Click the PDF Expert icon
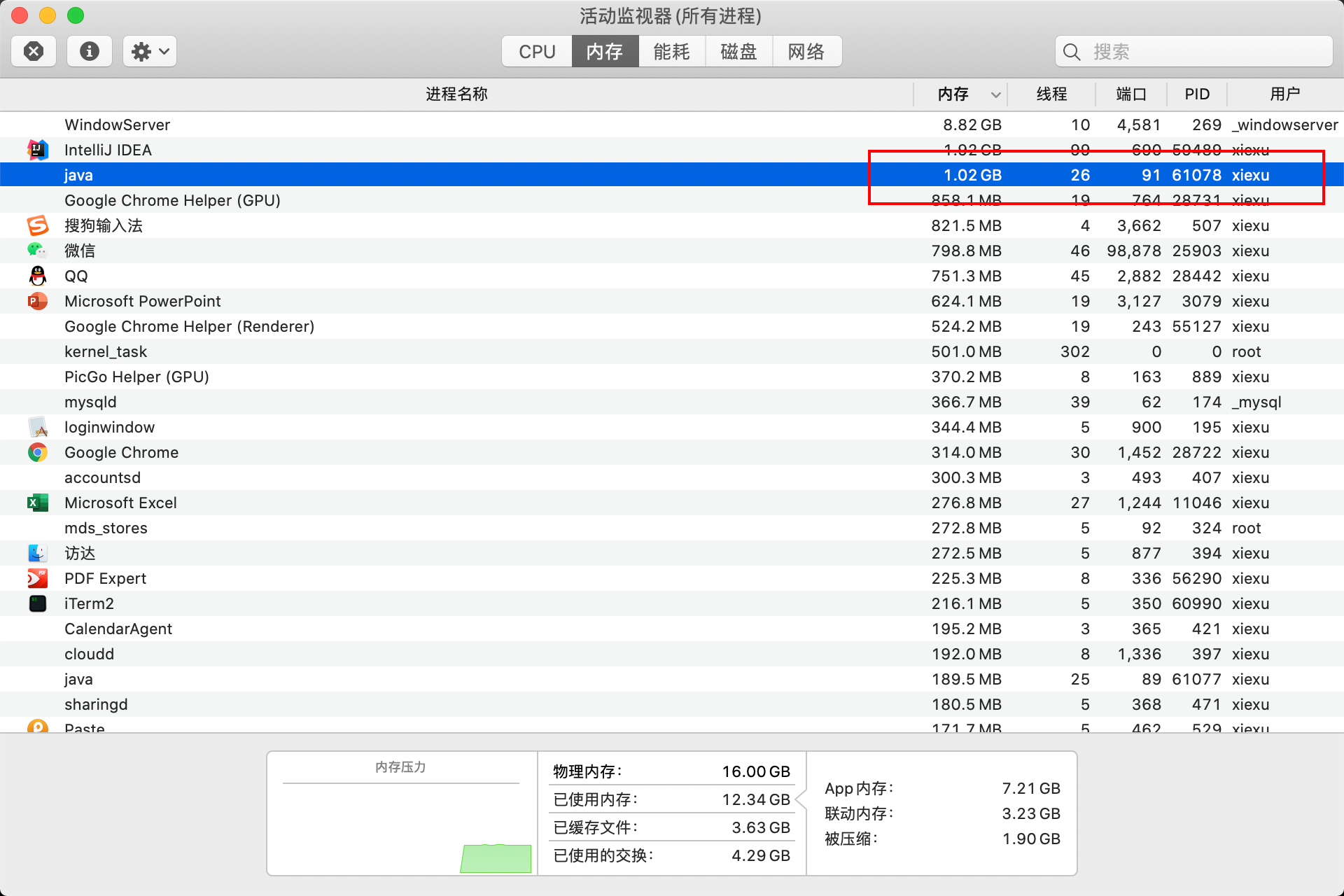Screen dimensions: 1344x896 38,578
